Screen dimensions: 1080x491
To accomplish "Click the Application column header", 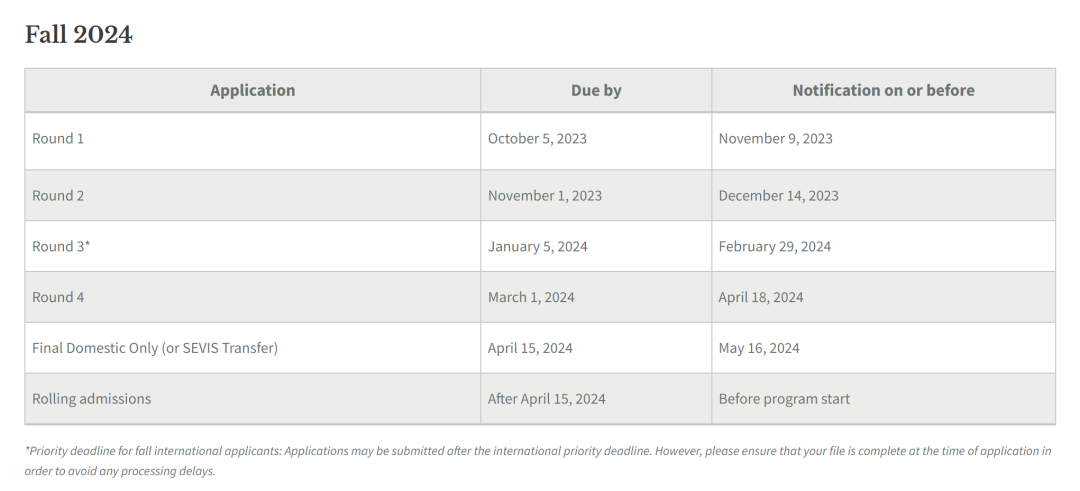I will click(x=252, y=90).
